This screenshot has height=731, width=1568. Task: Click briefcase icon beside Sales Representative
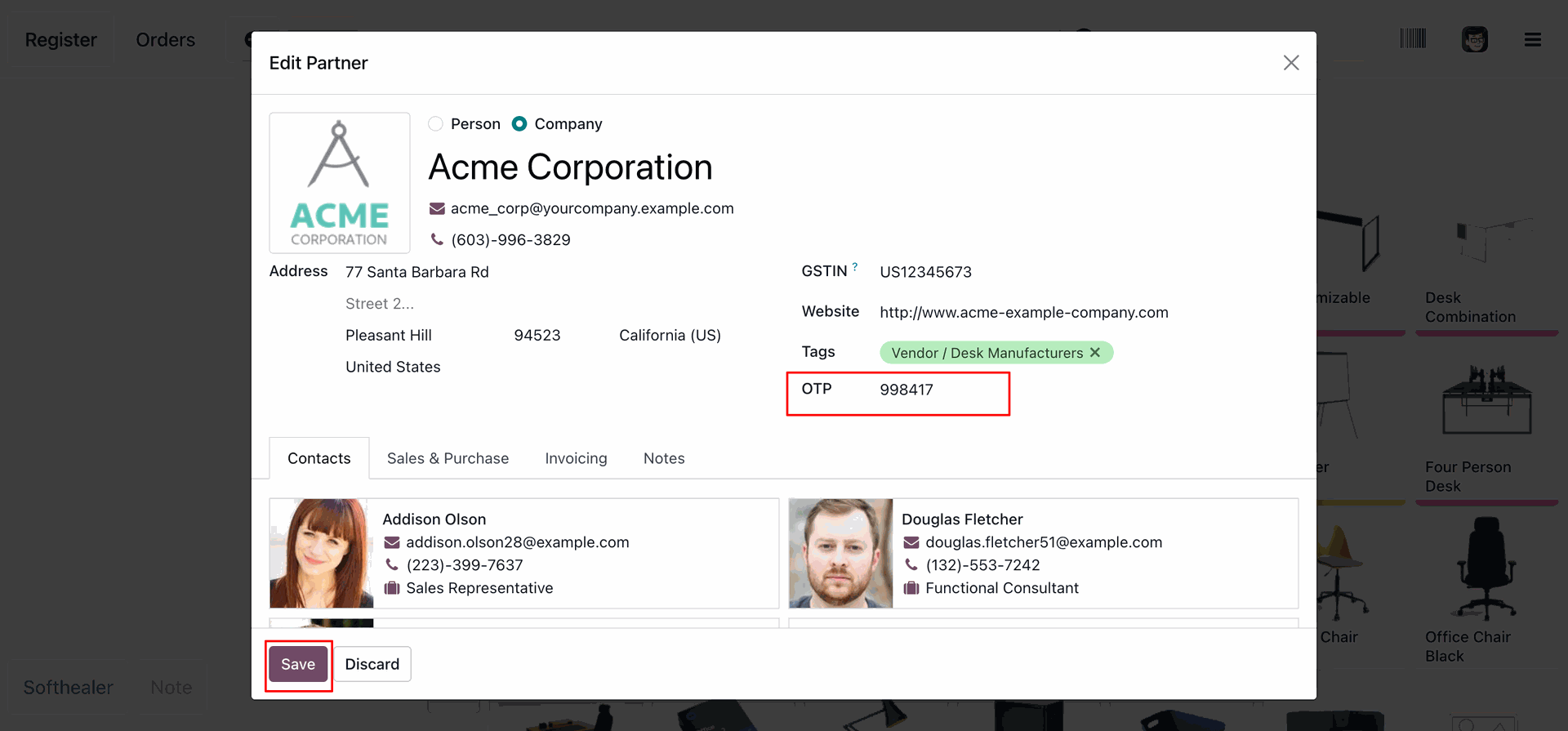coord(392,588)
